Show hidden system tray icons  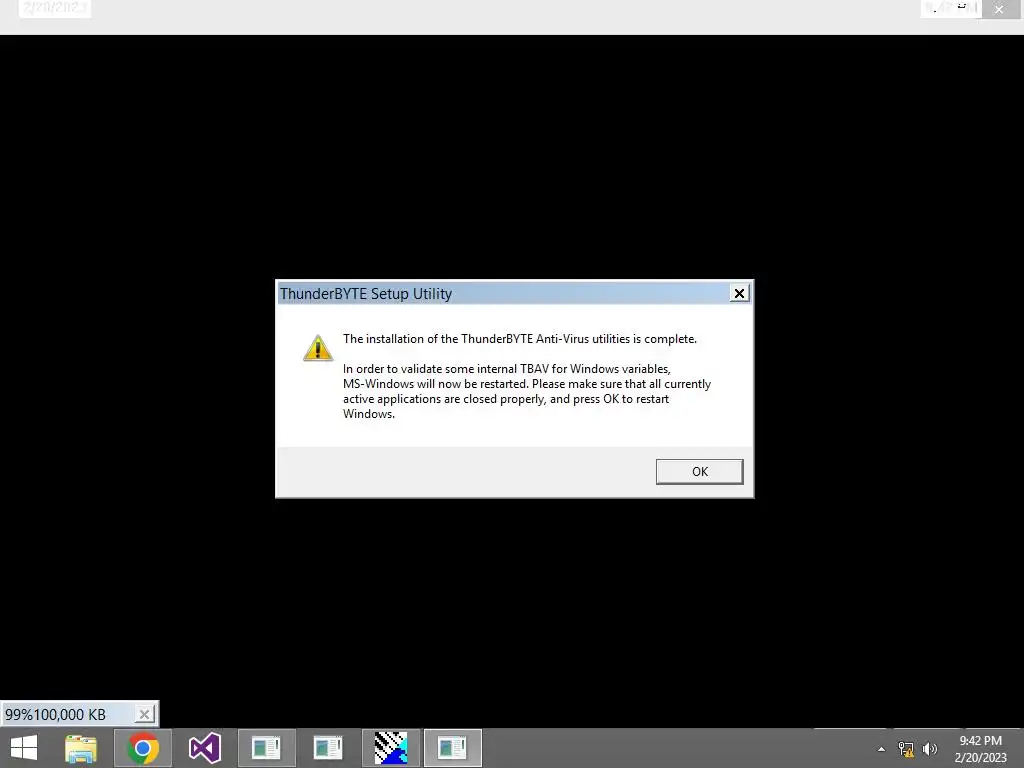pos(882,749)
